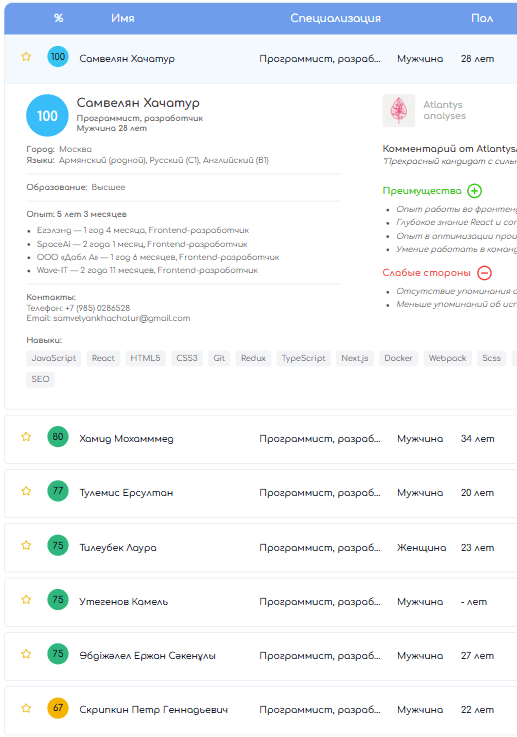Star candidate Самвелян Хачатур as favorite
Screen dimensions: 517x737
pyautogui.click(x=26, y=57)
